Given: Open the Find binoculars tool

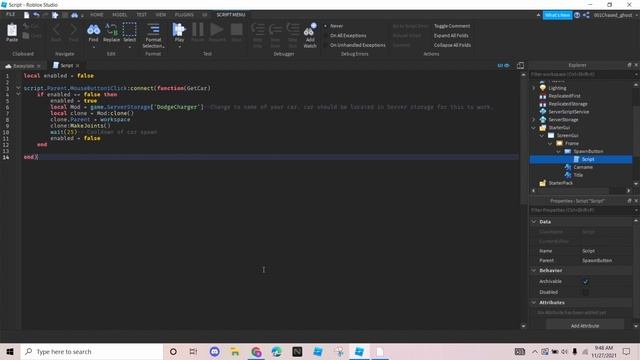Looking at the screenshot, I should point(93,29).
